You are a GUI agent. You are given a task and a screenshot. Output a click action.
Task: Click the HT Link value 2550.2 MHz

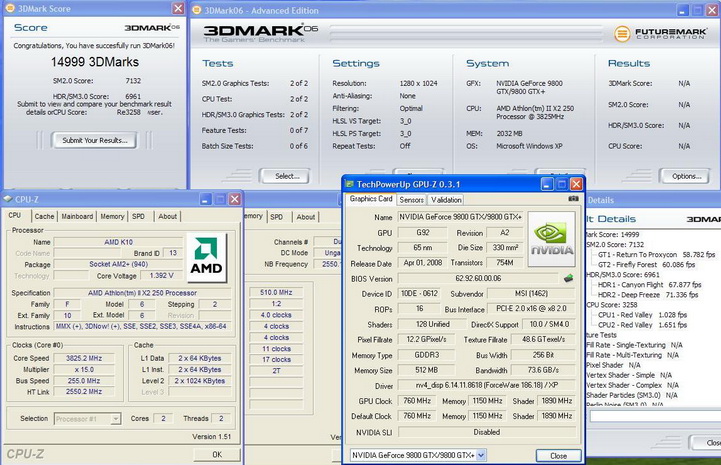coord(84,391)
